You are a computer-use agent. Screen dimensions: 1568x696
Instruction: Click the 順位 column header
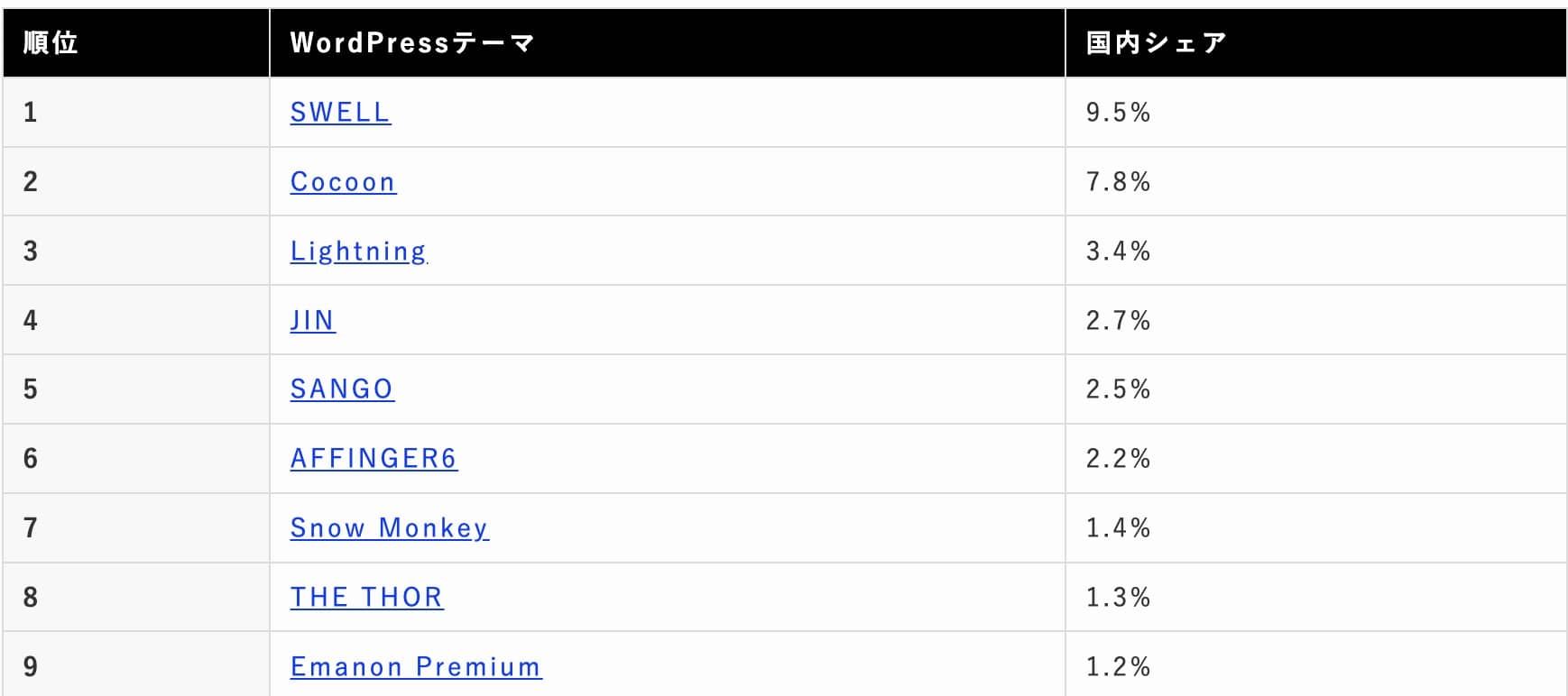click(x=51, y=42)
